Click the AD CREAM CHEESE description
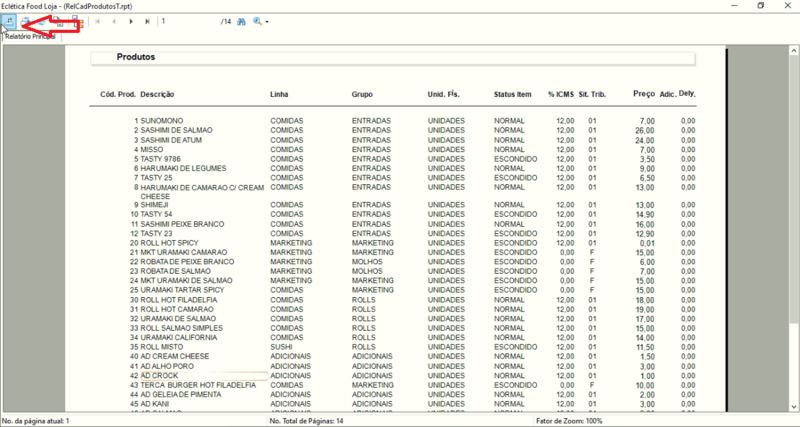The image size is (800, 427). point(174,356)
